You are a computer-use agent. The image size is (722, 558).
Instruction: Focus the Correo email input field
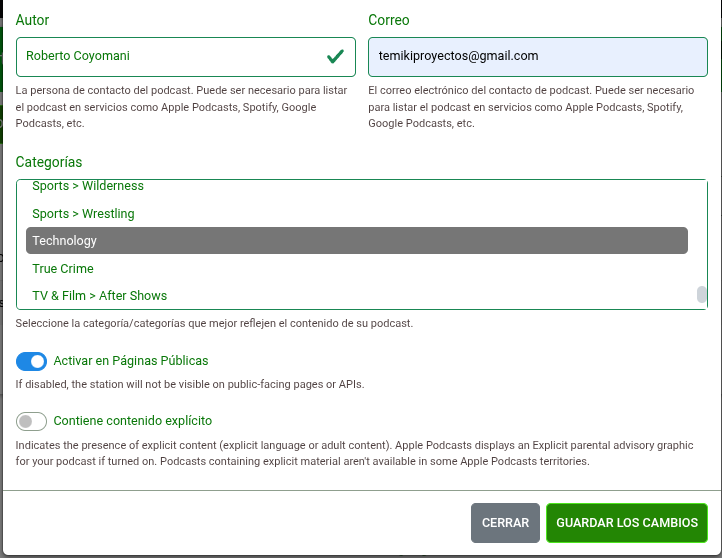coord(537,57)
